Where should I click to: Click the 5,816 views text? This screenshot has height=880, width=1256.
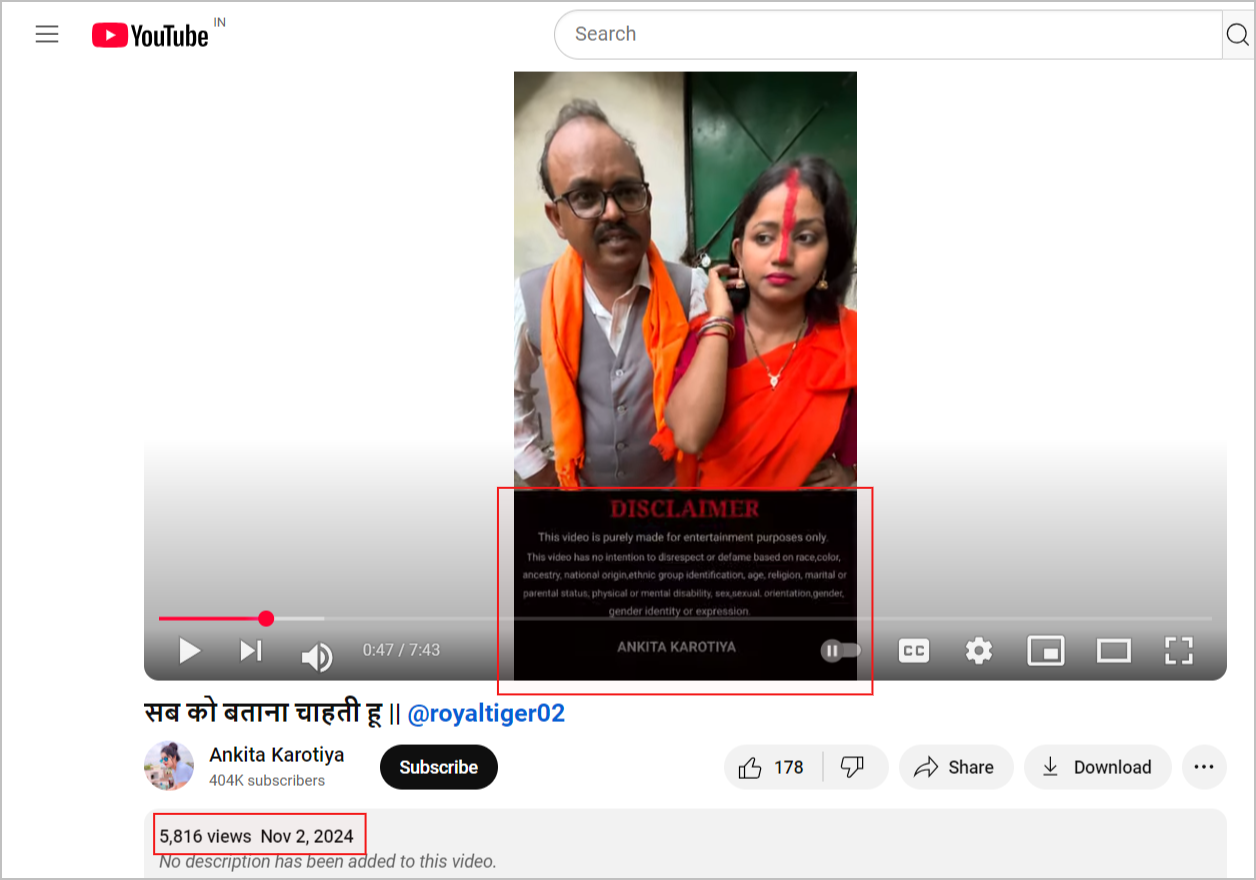(205, 836)
